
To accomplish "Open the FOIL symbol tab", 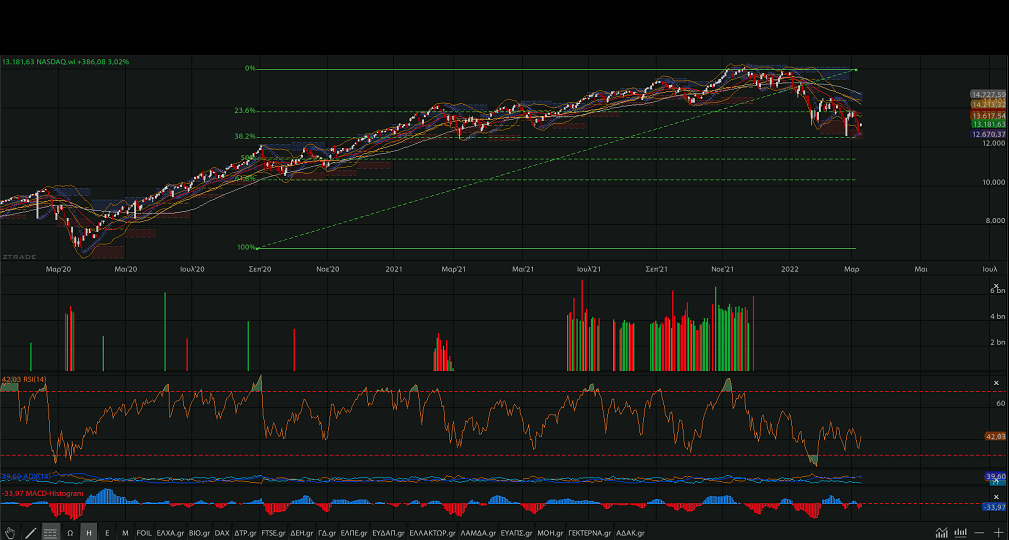I will coord(144,533).
